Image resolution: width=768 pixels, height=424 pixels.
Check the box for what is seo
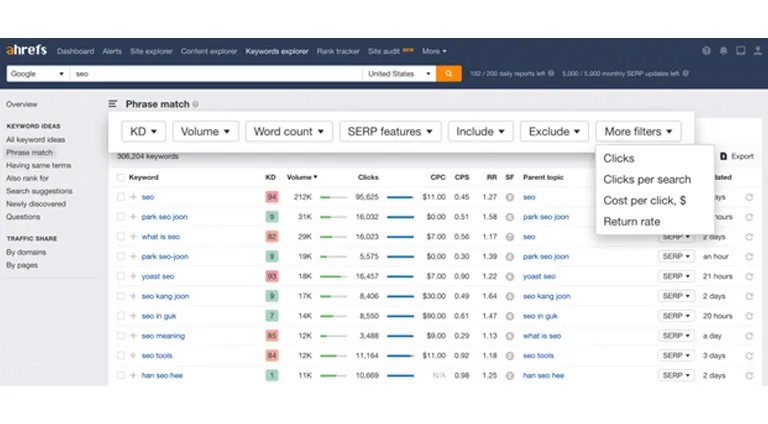click(x=120, y=236)
